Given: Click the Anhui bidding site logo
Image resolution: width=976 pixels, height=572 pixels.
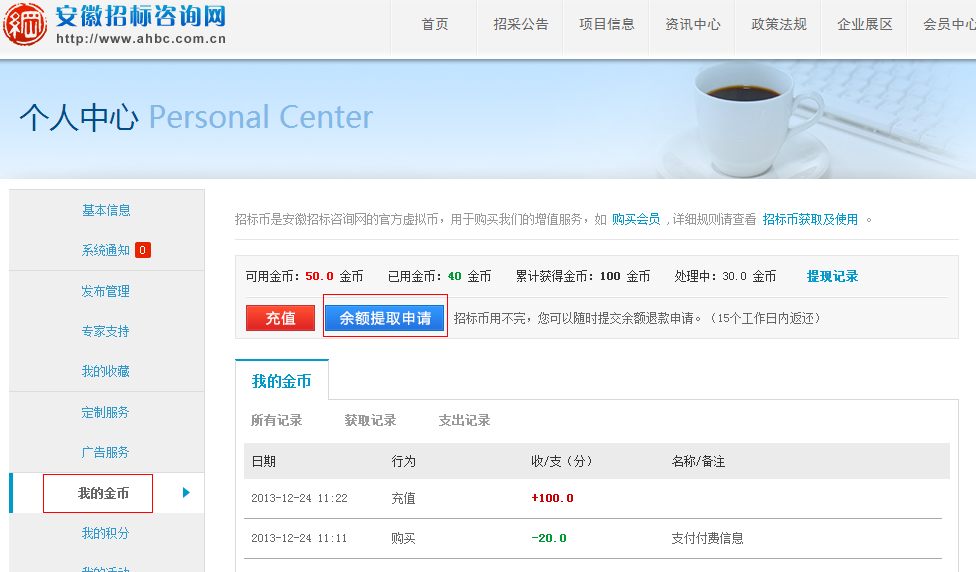Looking at the screenshot, I should [115, 25].
